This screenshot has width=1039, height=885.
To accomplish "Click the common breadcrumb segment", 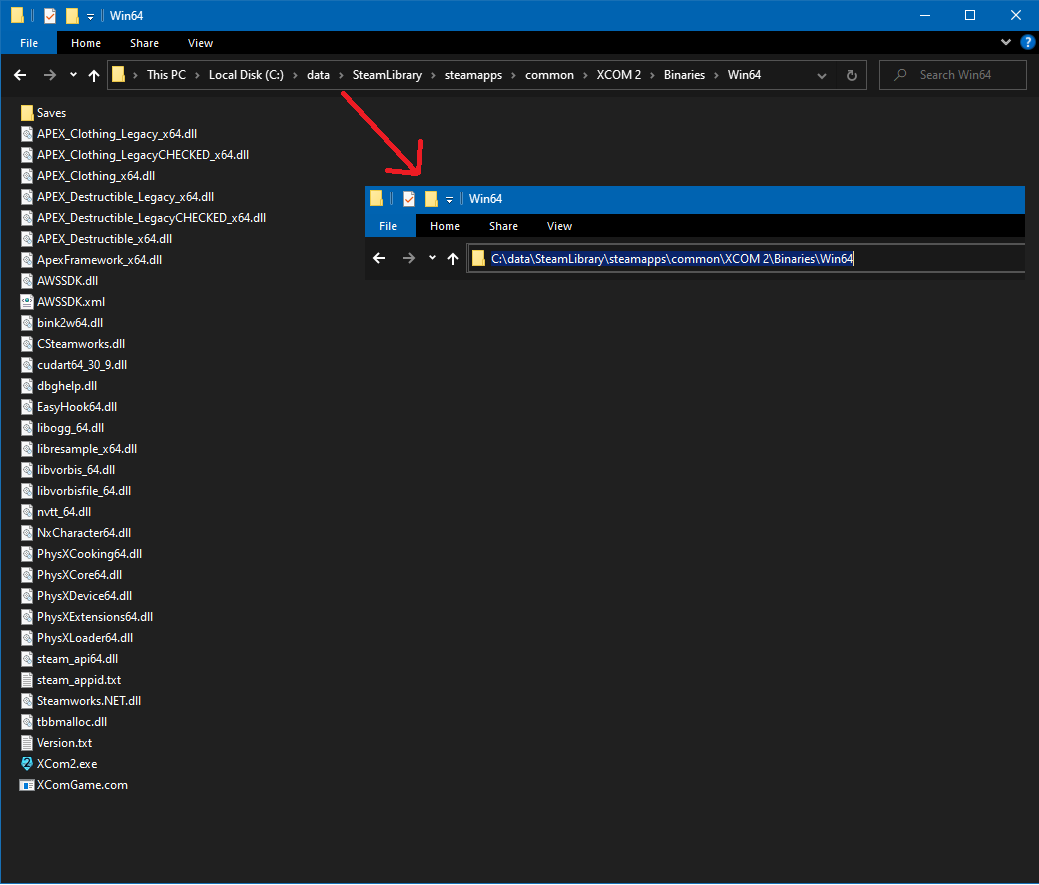I will pos(549,75).
